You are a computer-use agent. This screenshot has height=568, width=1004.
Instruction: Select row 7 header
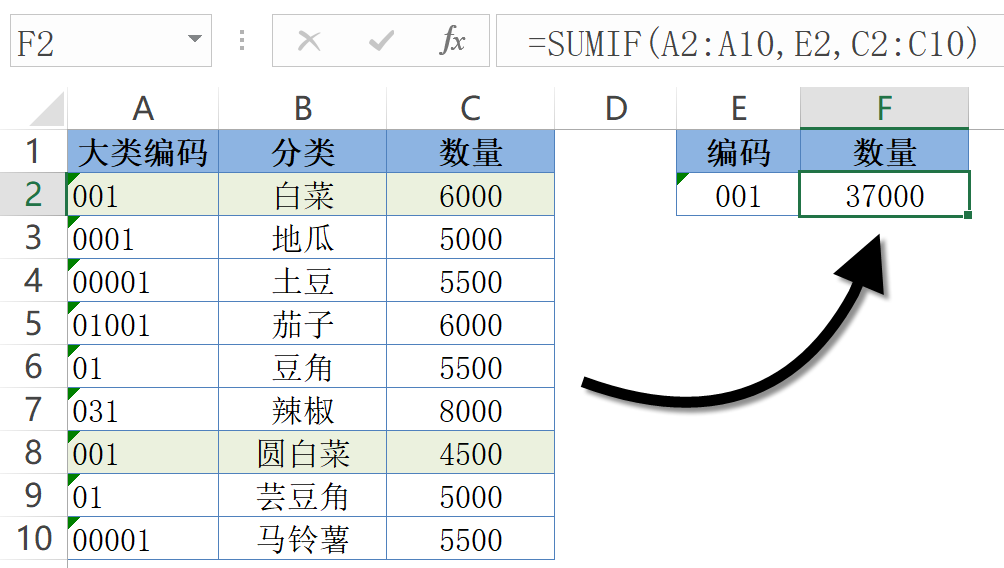click(x=33, y=409)
